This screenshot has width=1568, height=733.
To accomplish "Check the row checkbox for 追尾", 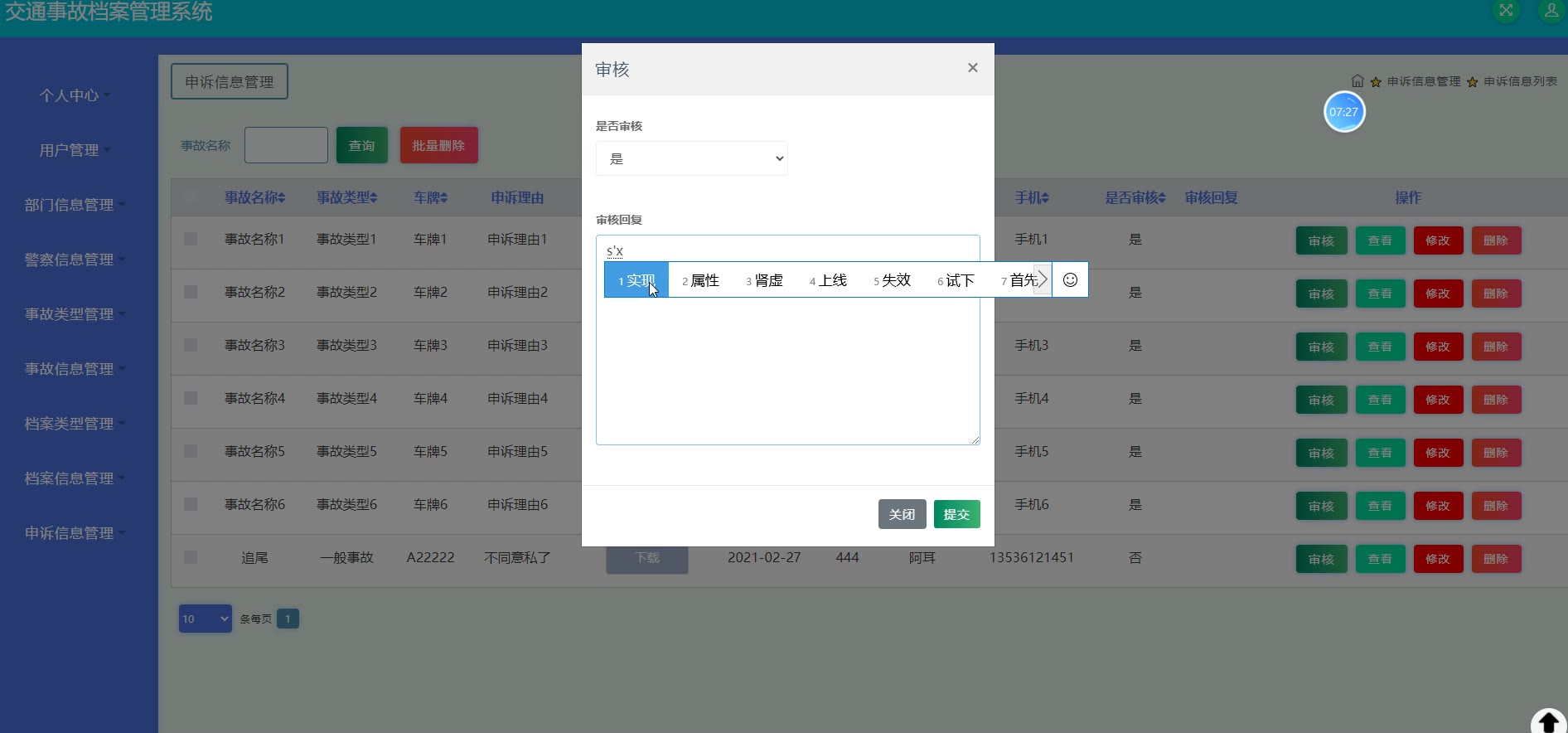I will pos(191,557).
